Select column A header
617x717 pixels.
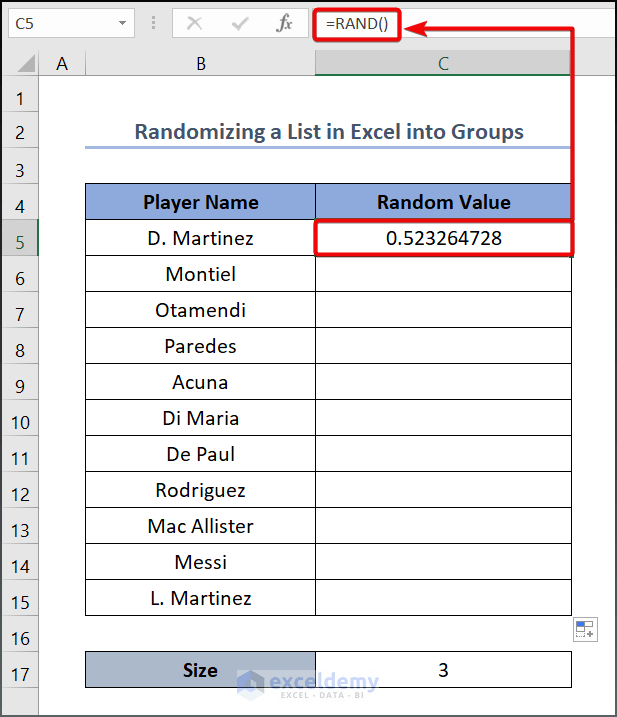pos(62,63)
